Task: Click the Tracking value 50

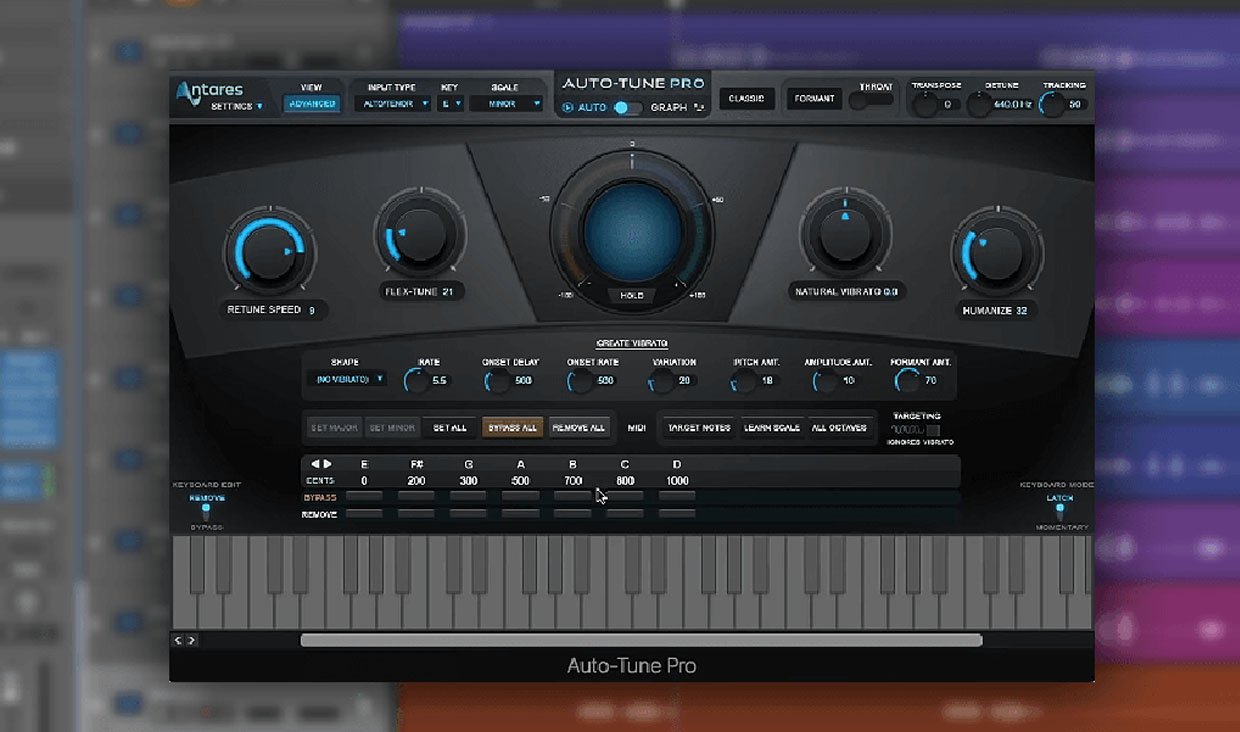Action: (x=1075, y=104)
